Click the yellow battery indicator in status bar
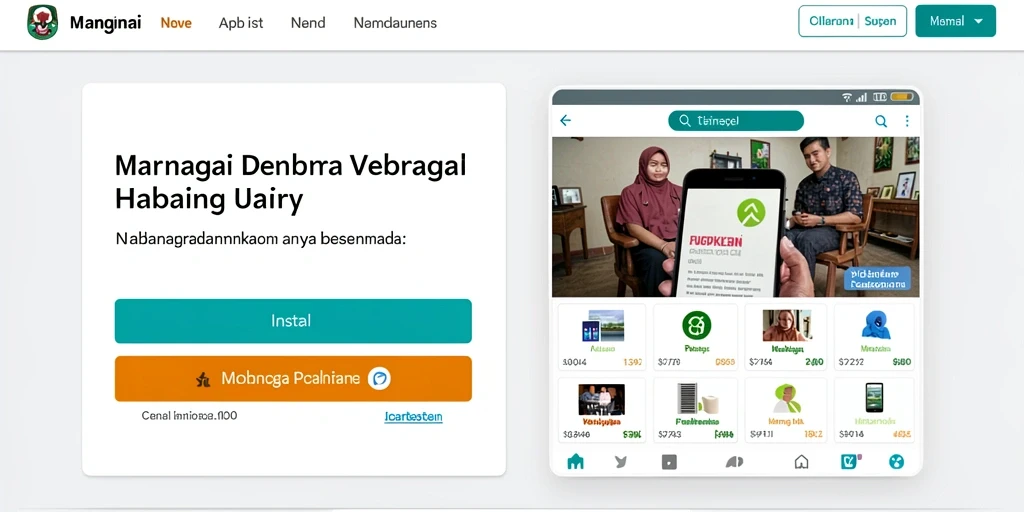The width and height of the screenshot is (1024, 512). 901,97
